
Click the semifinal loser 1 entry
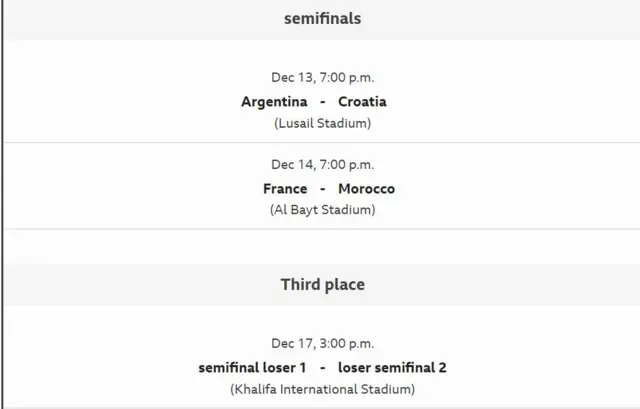click(252, 367)
